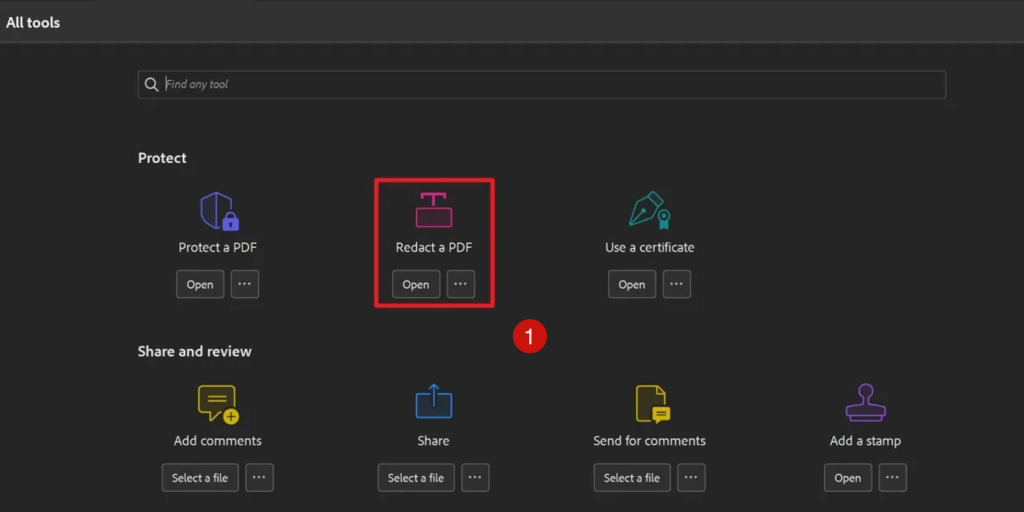Show more options for Use a certificate
This screenshot has width=1024, height=512.
[x=677, y=284]
